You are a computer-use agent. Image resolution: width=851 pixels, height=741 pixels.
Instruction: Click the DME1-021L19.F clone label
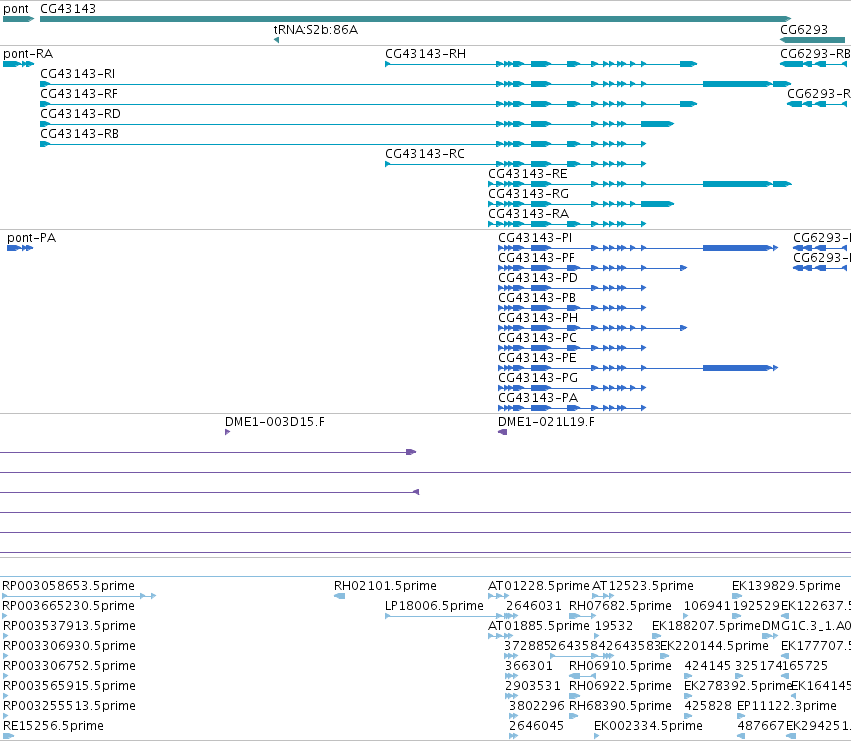point(546,422)
